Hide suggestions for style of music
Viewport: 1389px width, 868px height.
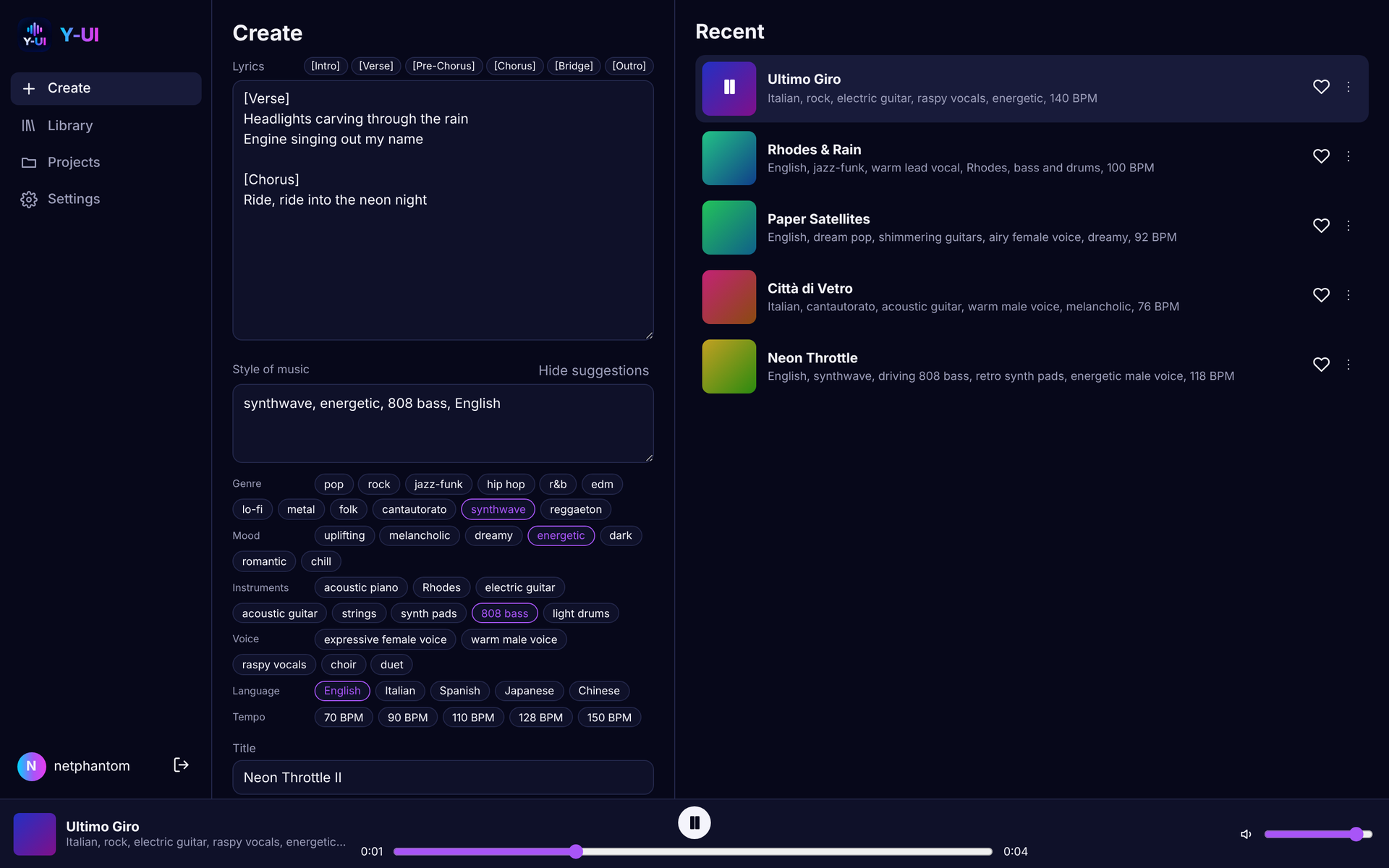[x=593, y=370]
